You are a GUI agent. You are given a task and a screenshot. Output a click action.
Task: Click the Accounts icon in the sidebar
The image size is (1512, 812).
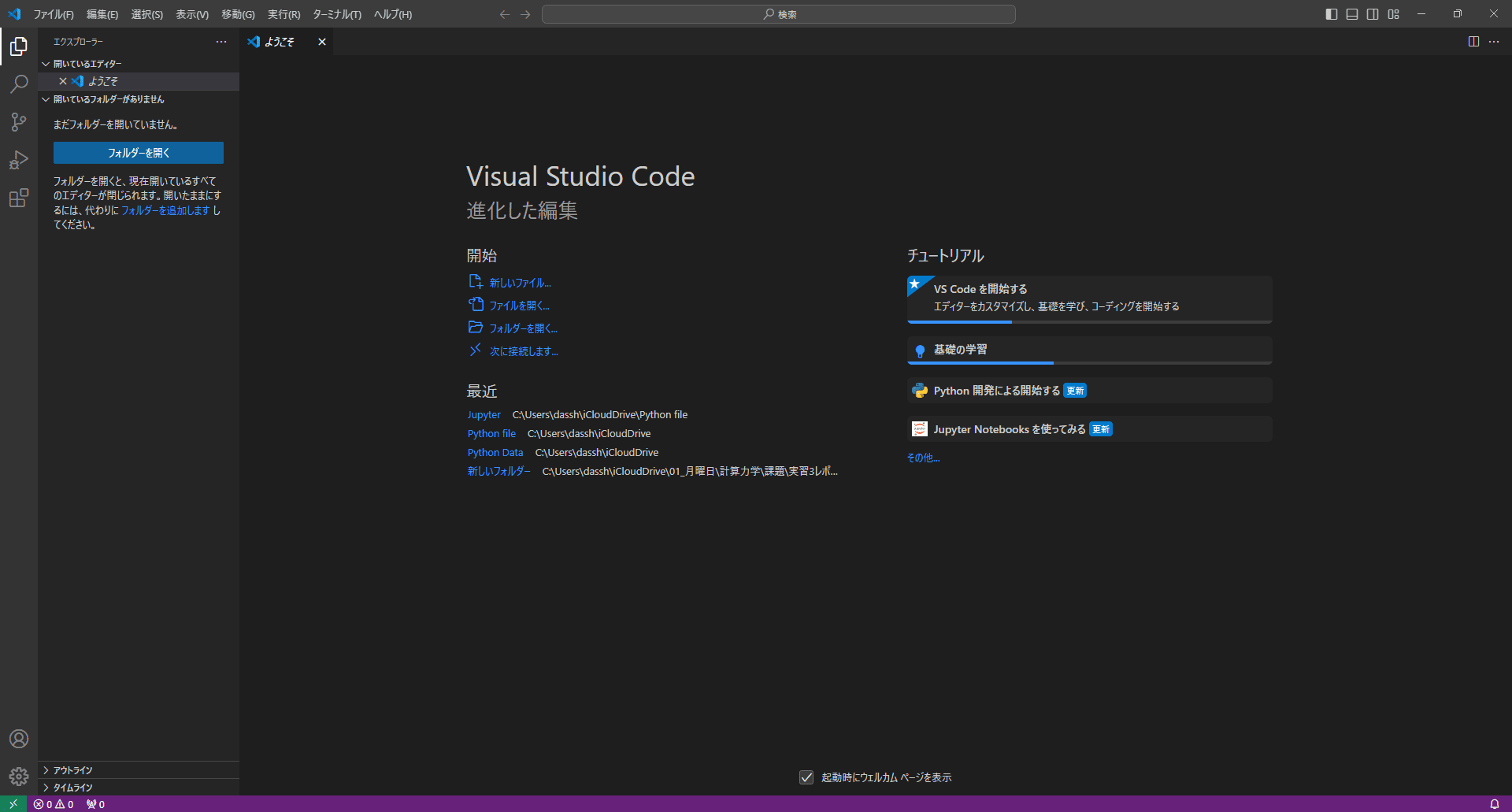point(19,738)
